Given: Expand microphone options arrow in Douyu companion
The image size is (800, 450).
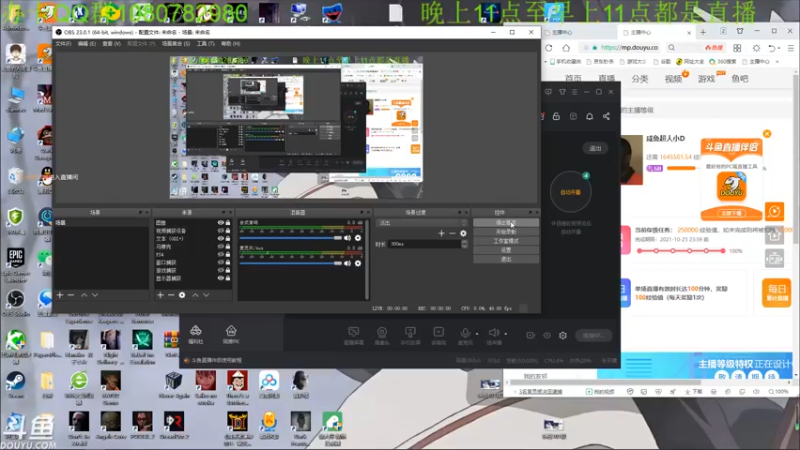Looking at the screenshot, I should (477, 334).
